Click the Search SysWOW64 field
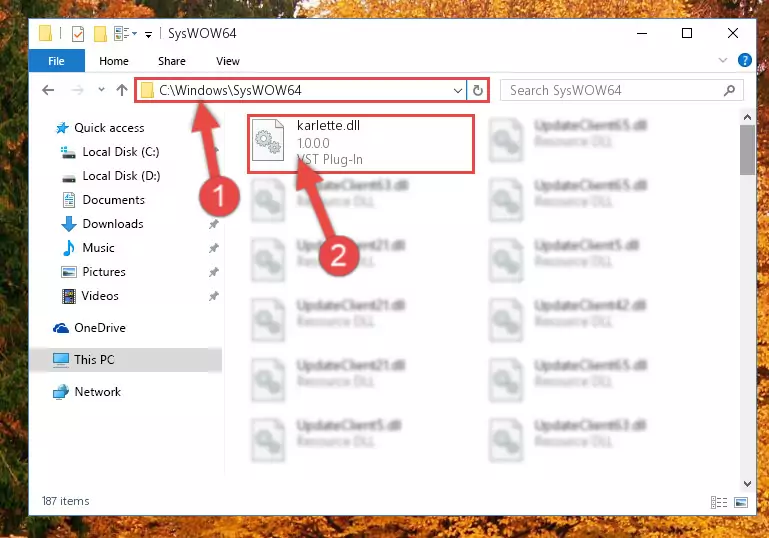This screenshot has width=769, height=538. [621, 90]
